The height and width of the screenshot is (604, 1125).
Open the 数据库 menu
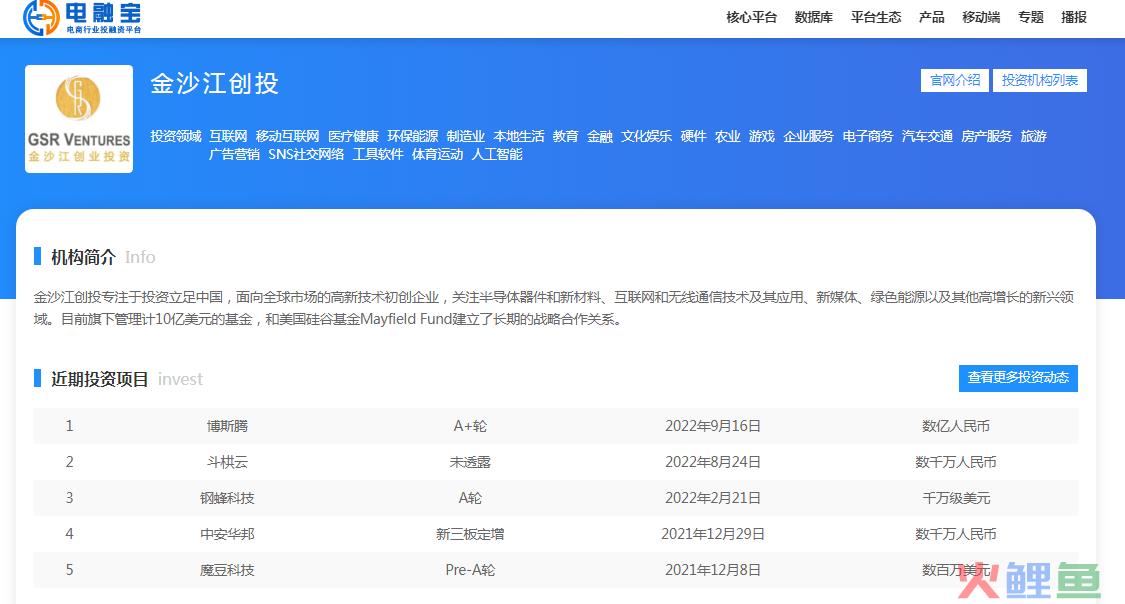(814, 17)
